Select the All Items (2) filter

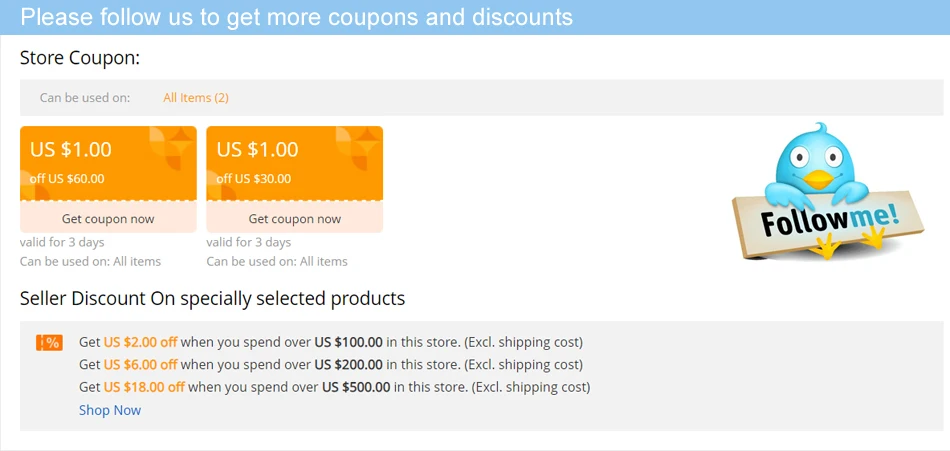coord(196,98)
